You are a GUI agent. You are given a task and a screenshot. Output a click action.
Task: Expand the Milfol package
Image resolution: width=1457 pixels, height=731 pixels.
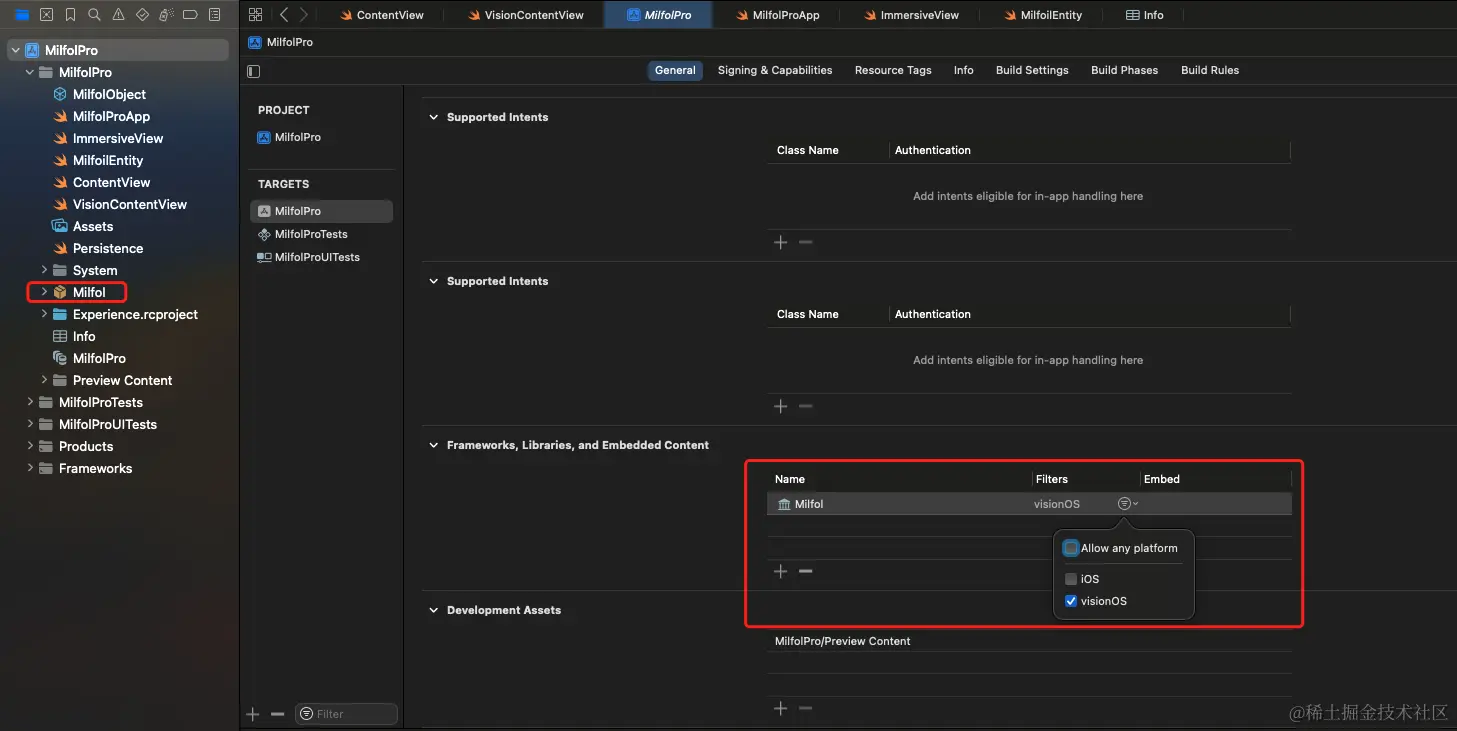pos(44,292)
